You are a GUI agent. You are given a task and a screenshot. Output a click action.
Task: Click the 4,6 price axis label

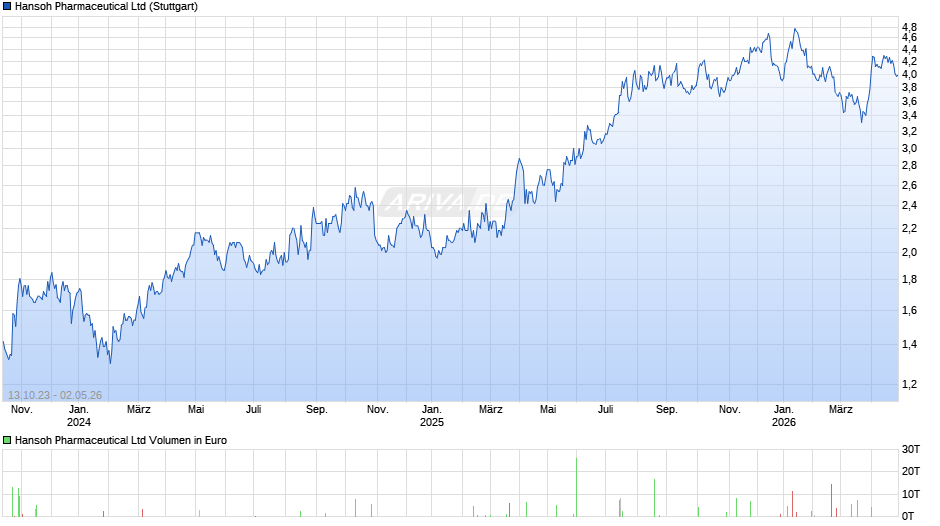coord(909,37)
